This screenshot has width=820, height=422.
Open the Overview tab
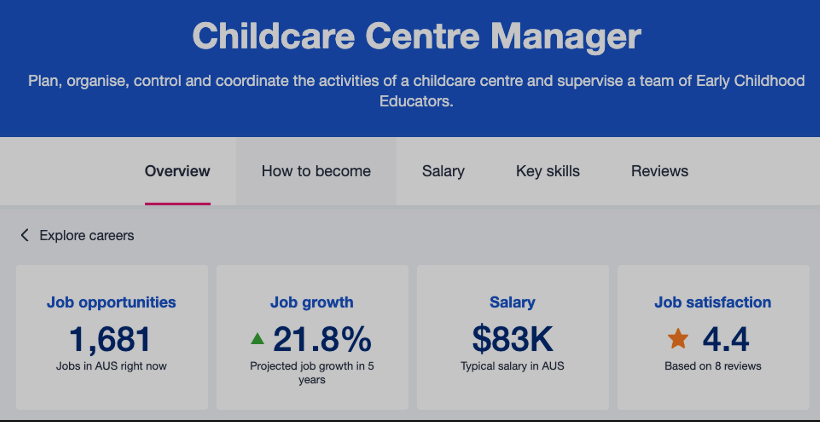coord(177,171)
